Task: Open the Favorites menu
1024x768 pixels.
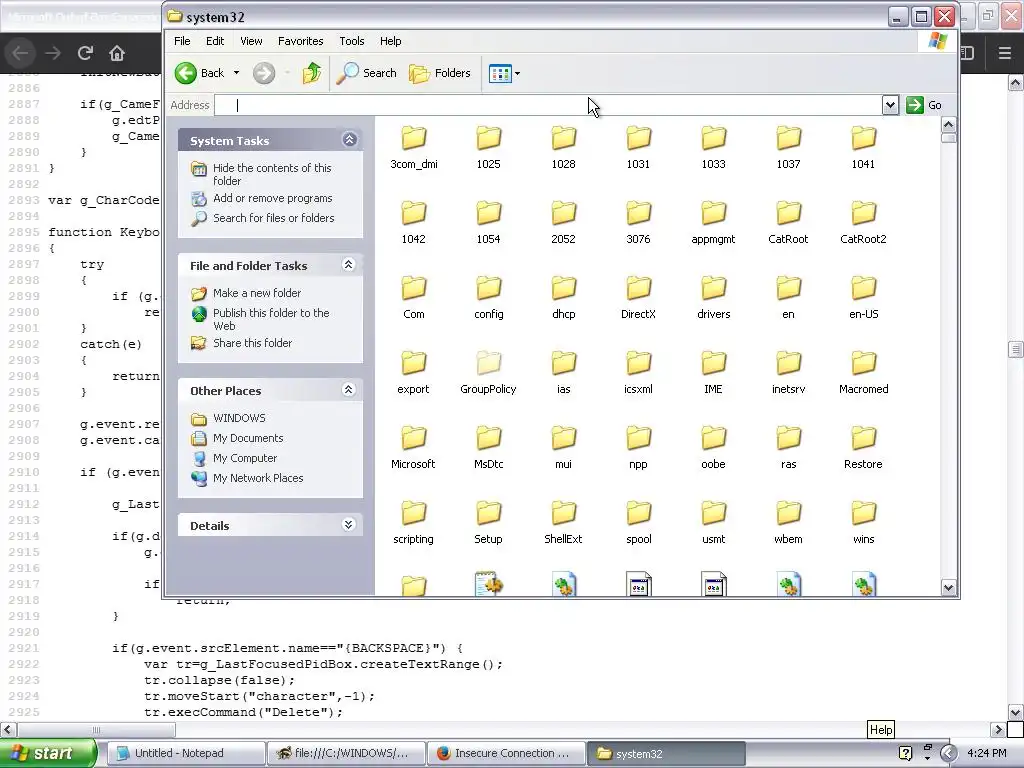Action: click(300, 41)
